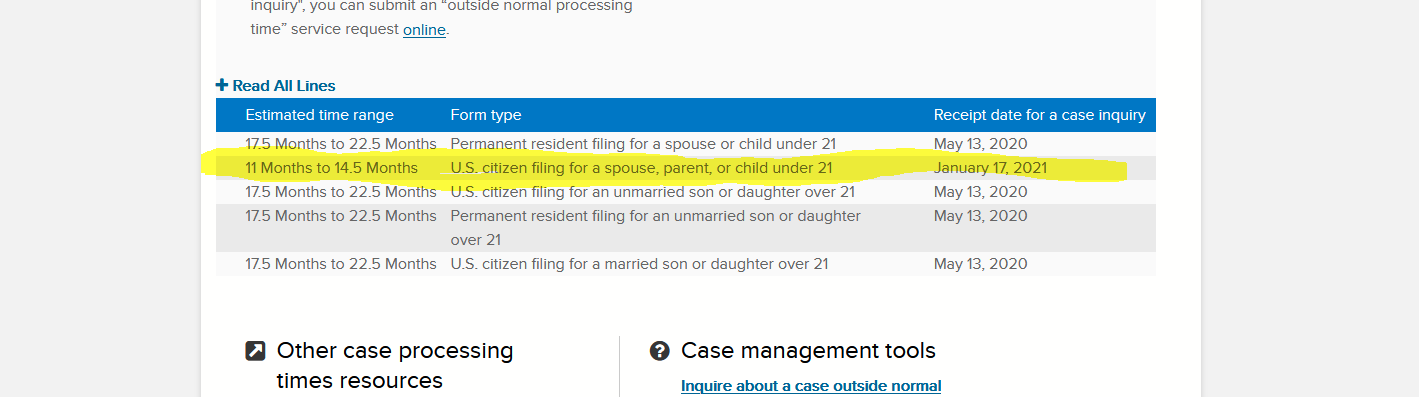Click the arrow icon next to Other case processing

[x=255, y=351]
